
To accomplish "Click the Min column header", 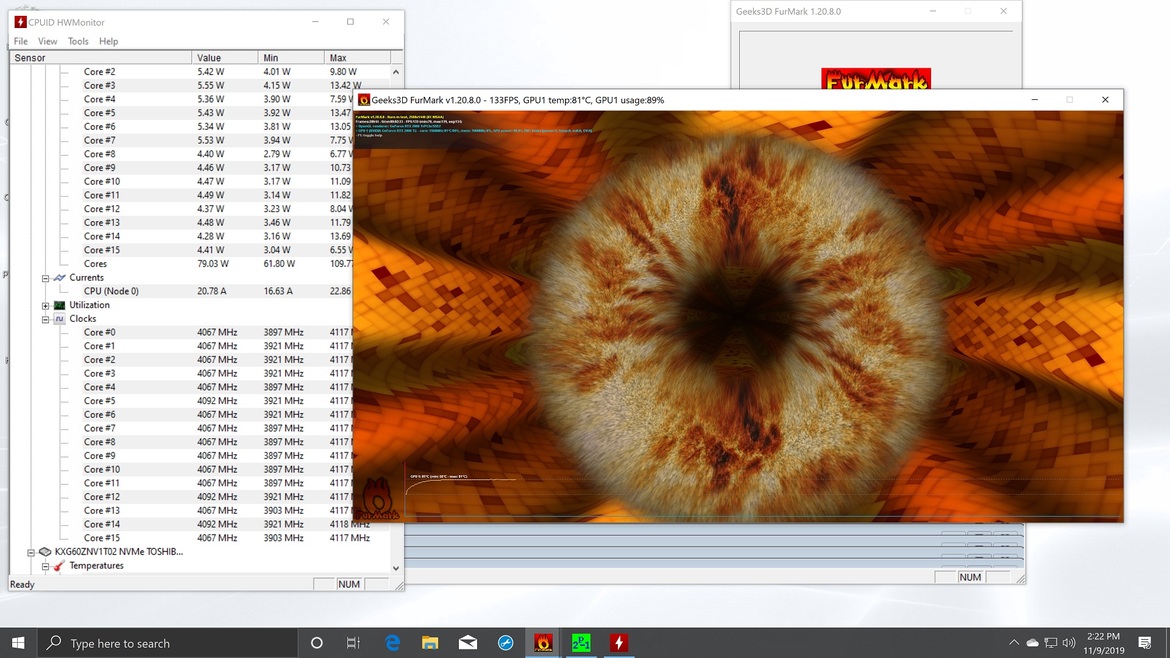I will pyautogui.click(x=291, y=57).
